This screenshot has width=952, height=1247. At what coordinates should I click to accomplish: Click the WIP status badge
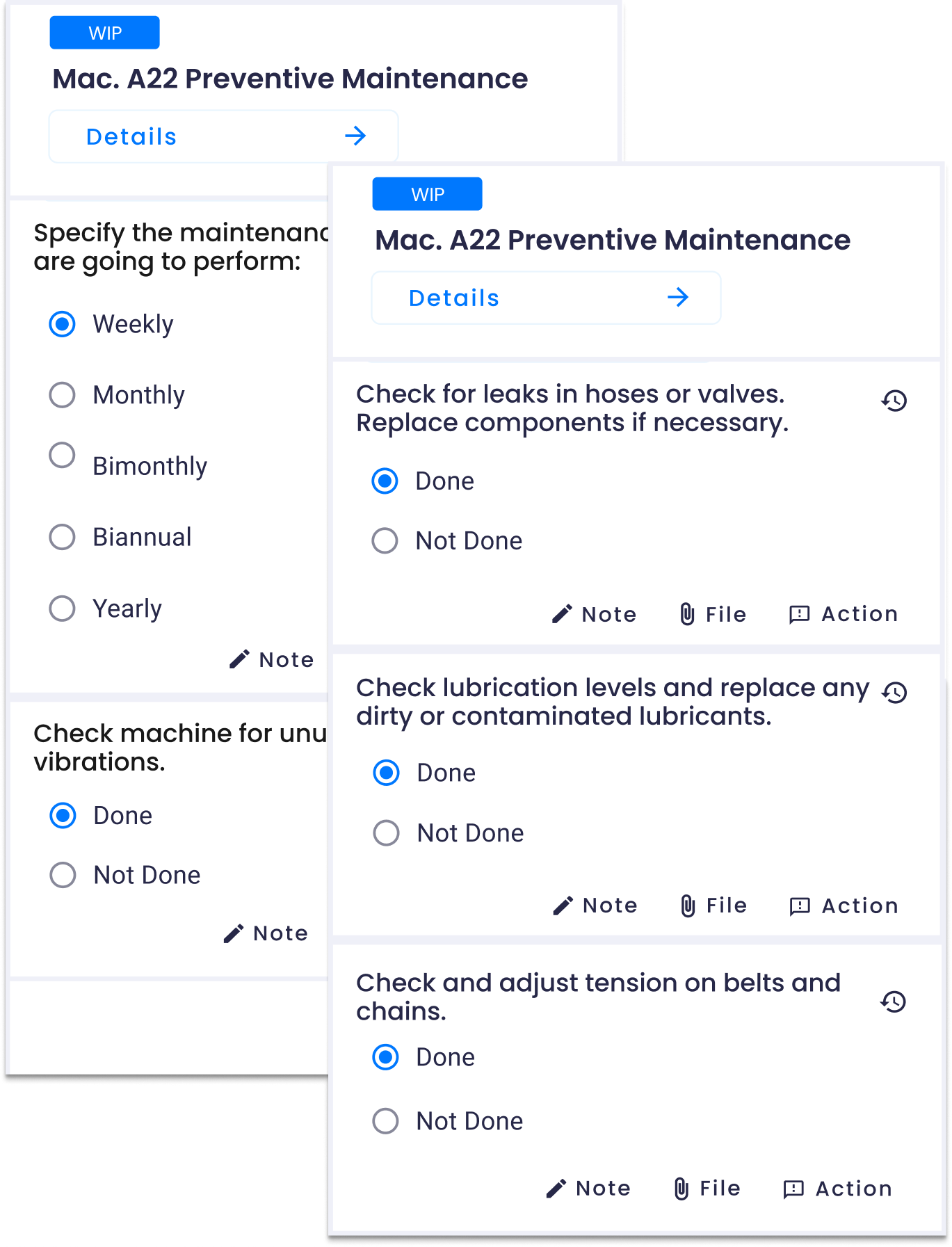pos(427,193)
